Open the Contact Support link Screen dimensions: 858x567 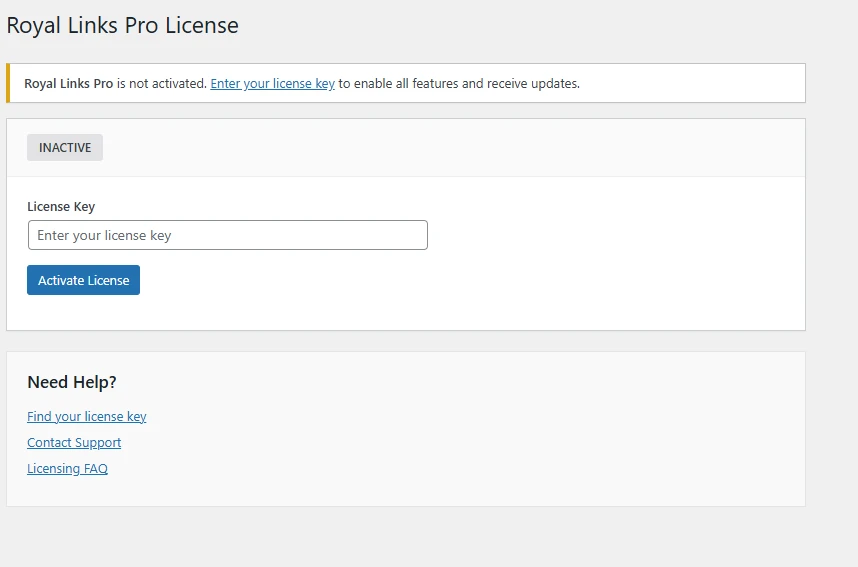tap(74, 443)
